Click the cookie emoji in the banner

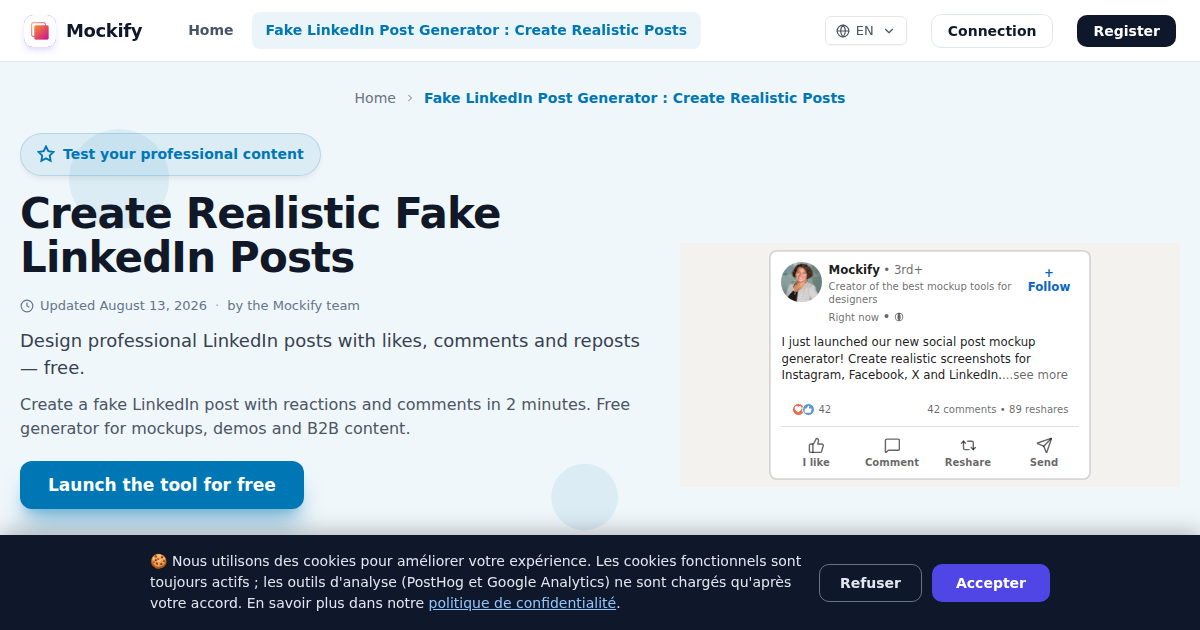(158, 561)
